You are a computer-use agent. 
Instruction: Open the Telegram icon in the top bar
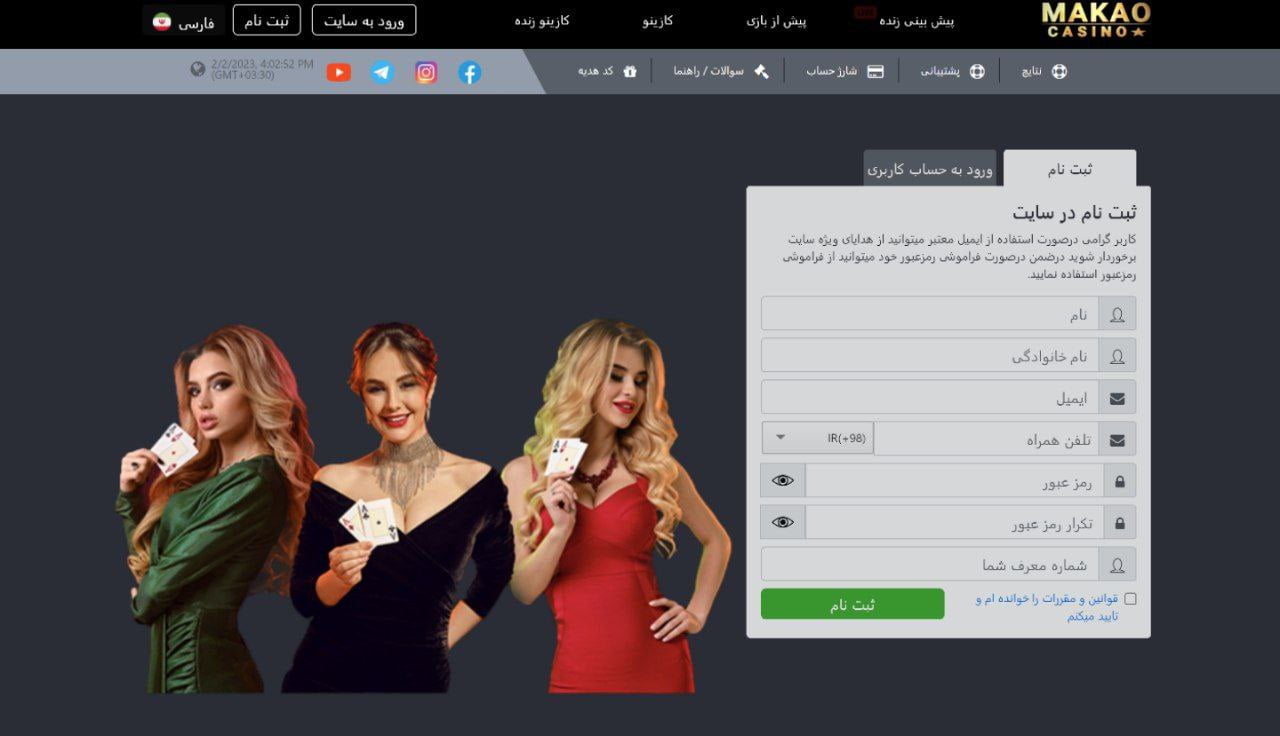point(382,71)
